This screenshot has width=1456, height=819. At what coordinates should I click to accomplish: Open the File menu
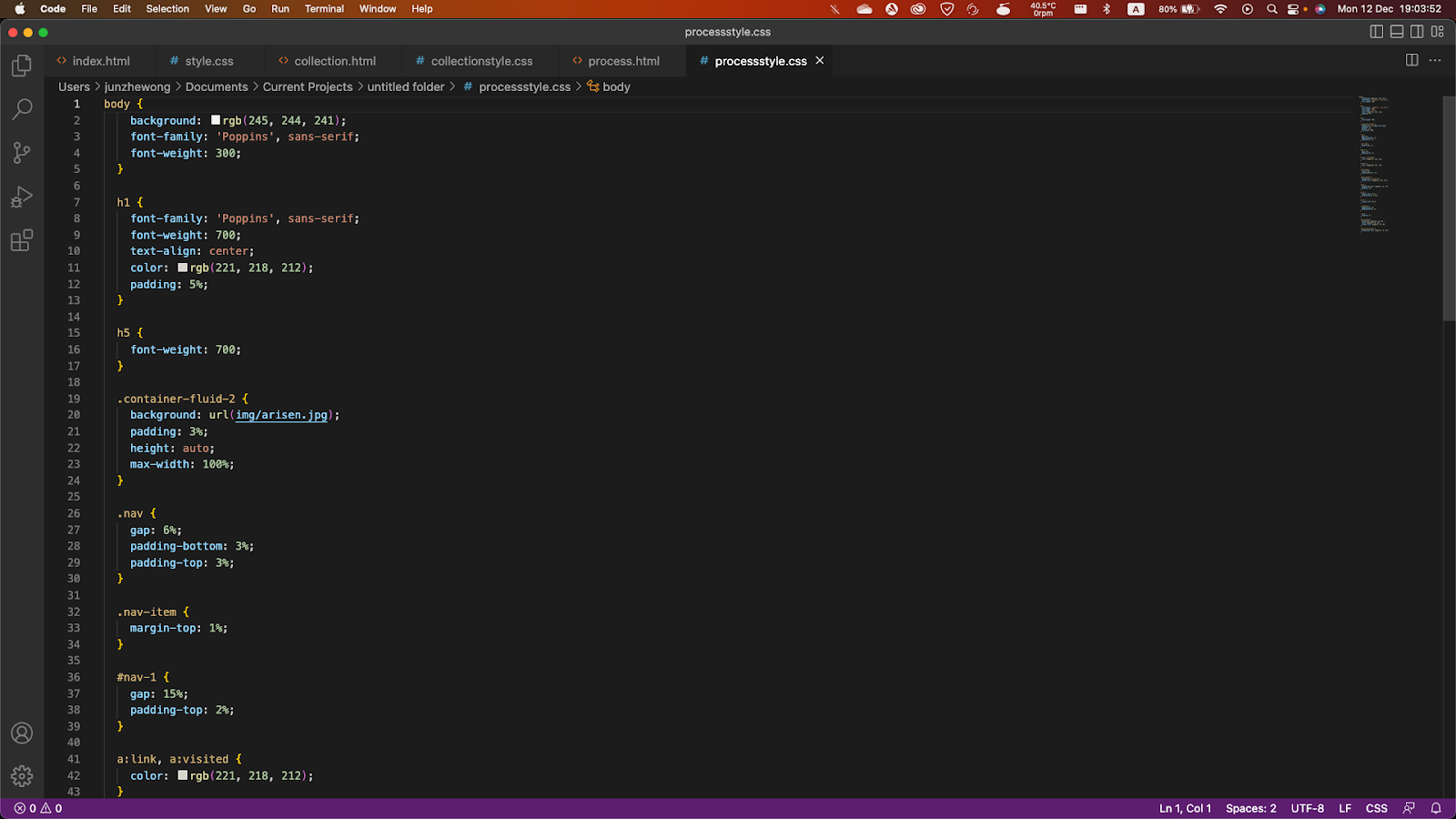[x=89, y=9]
